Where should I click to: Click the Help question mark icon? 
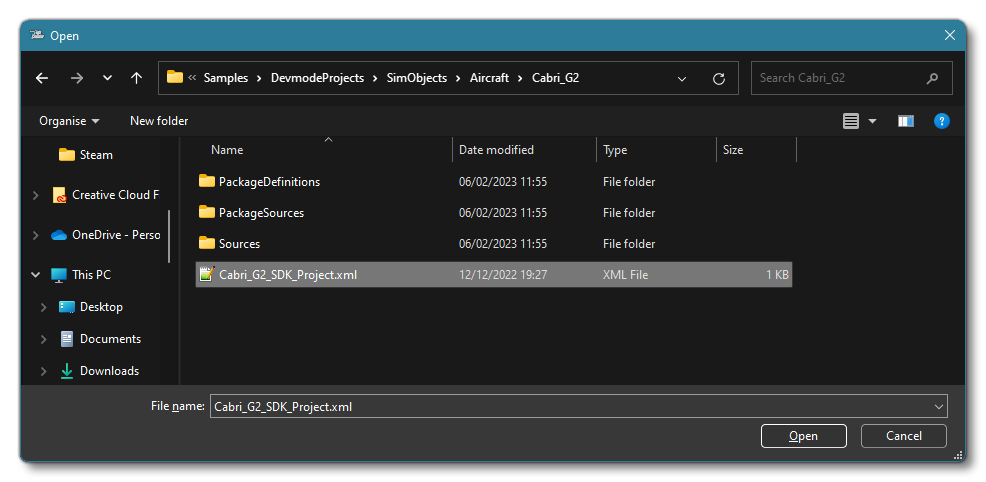(941, 121)
